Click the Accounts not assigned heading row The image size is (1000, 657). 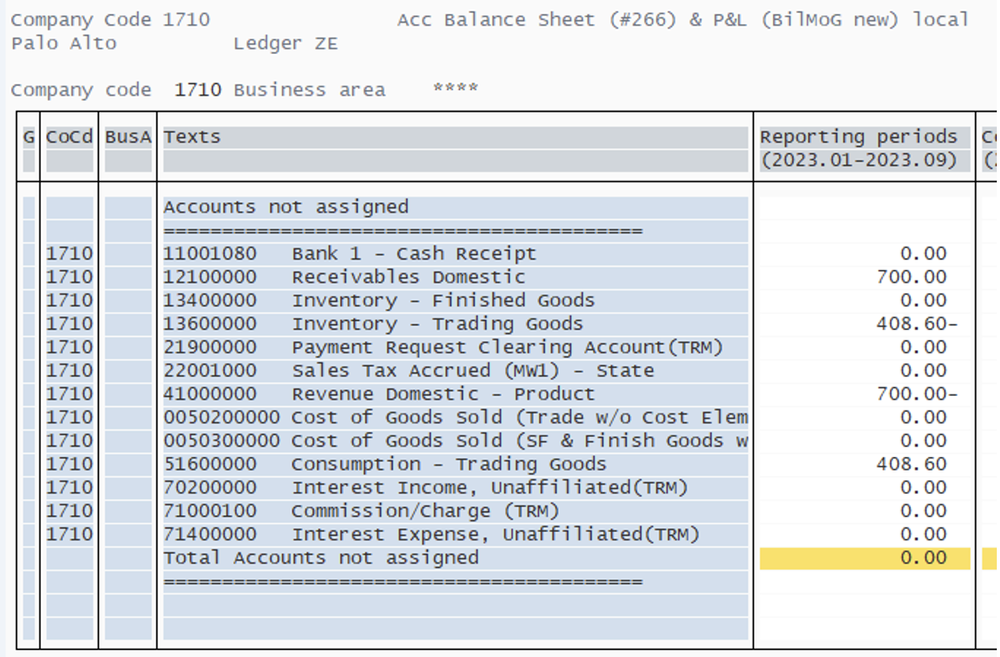tap(290, 207)
